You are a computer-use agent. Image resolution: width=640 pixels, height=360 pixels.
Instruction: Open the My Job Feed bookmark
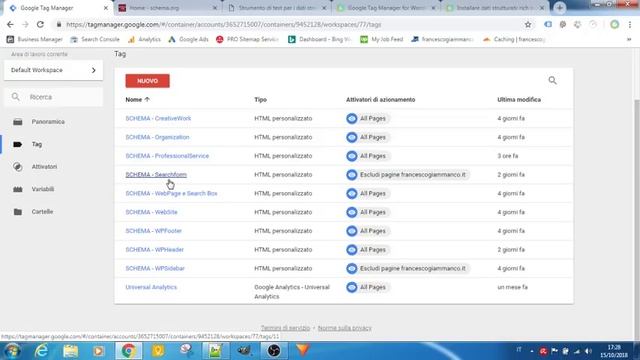[382, 39]
